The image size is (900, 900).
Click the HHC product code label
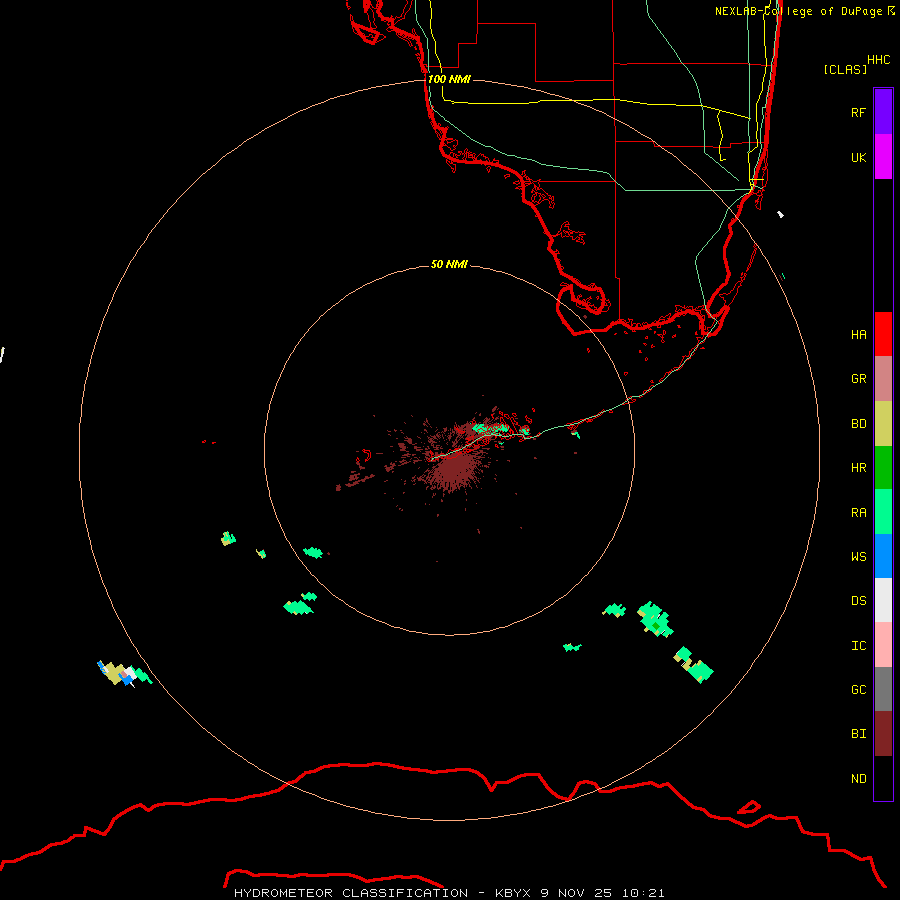click(878, 60)
